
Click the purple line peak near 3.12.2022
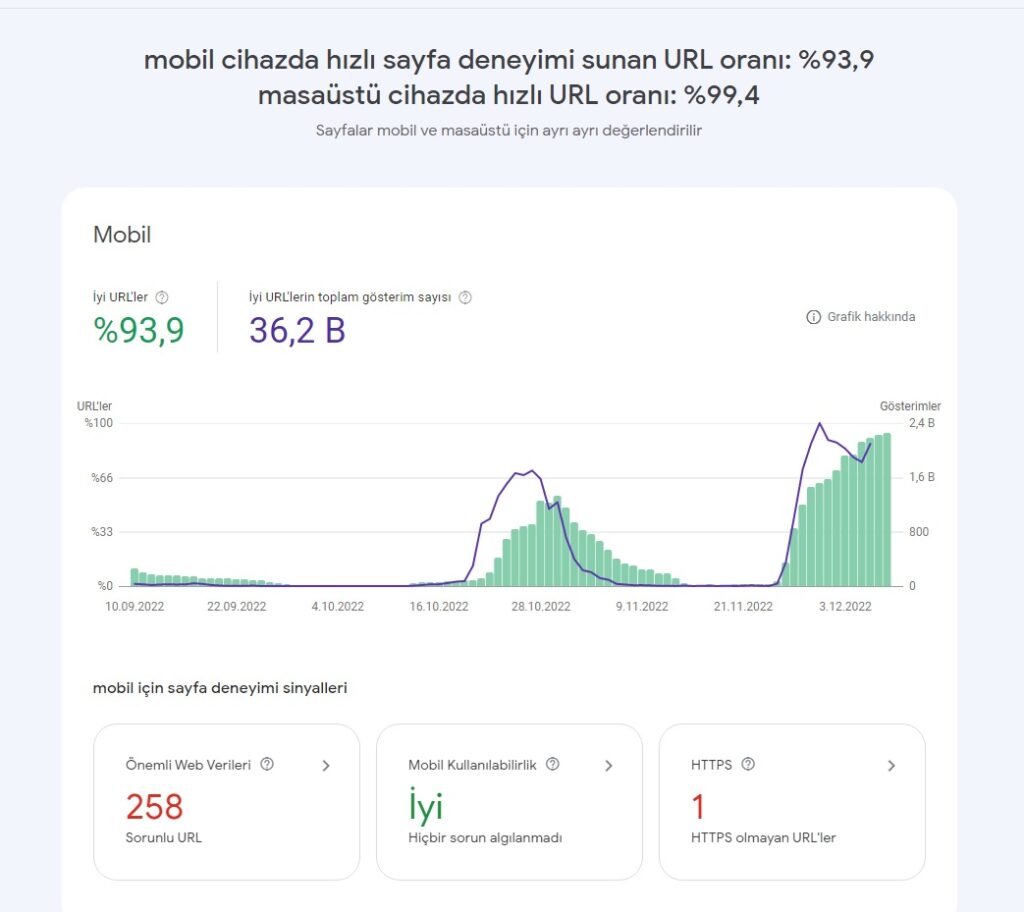[x=820, y=424]
